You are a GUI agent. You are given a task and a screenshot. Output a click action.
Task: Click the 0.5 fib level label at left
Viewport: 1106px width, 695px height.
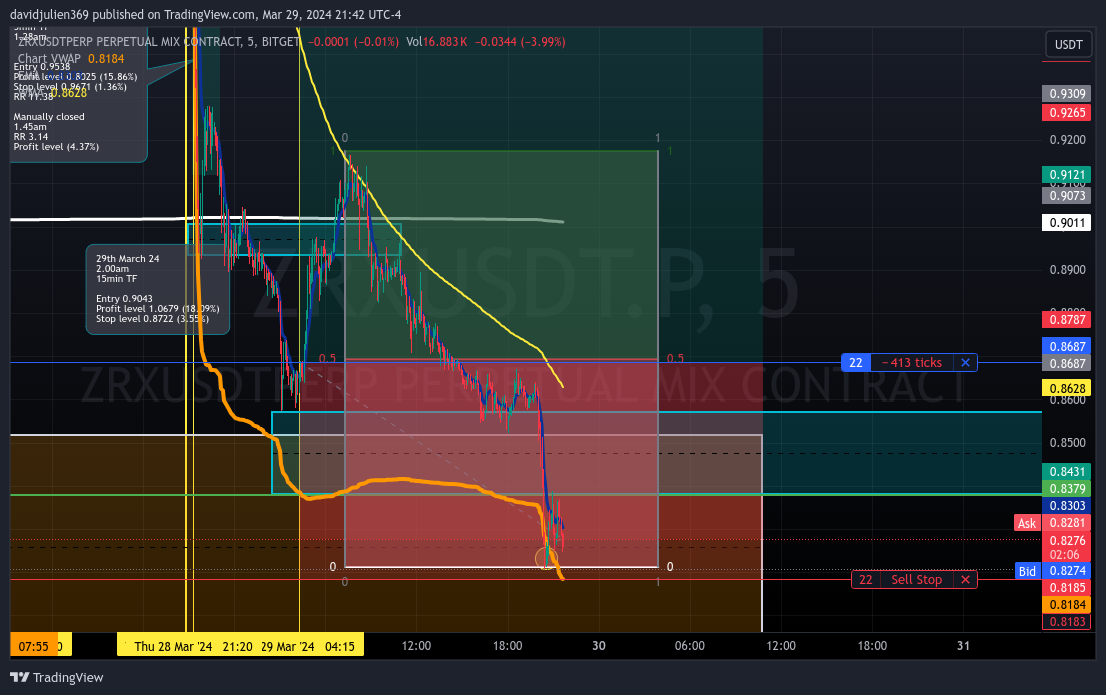(x=327, y=358)
